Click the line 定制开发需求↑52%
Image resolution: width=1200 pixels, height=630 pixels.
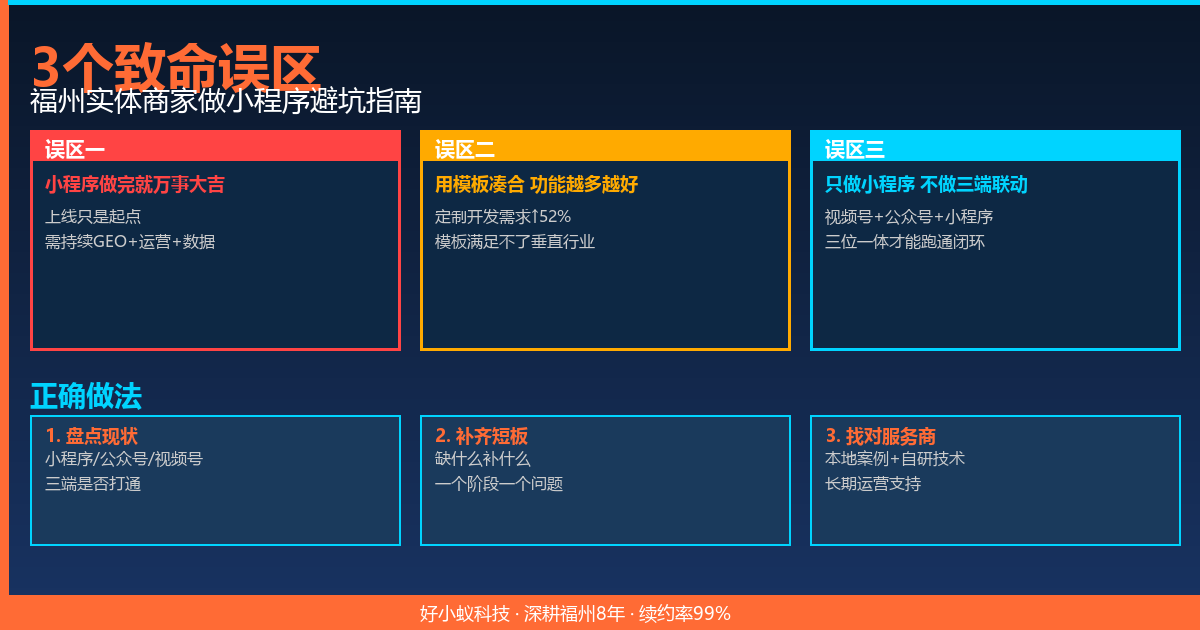coord(503,216)
